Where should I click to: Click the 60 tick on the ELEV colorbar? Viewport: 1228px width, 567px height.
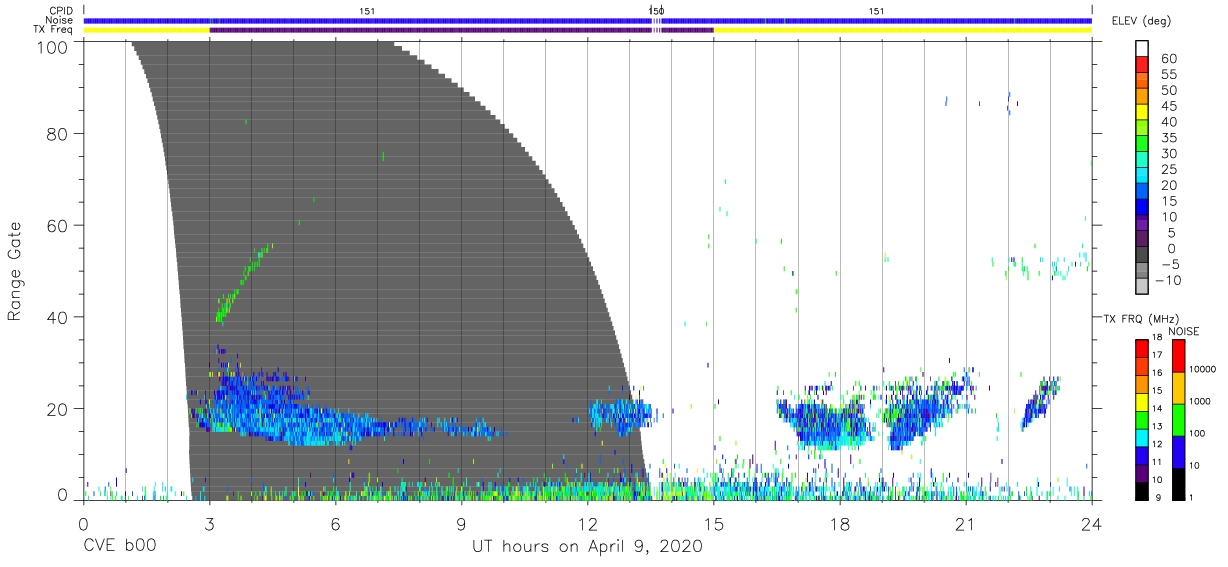pyautogui.click(x=1168, y=59)
